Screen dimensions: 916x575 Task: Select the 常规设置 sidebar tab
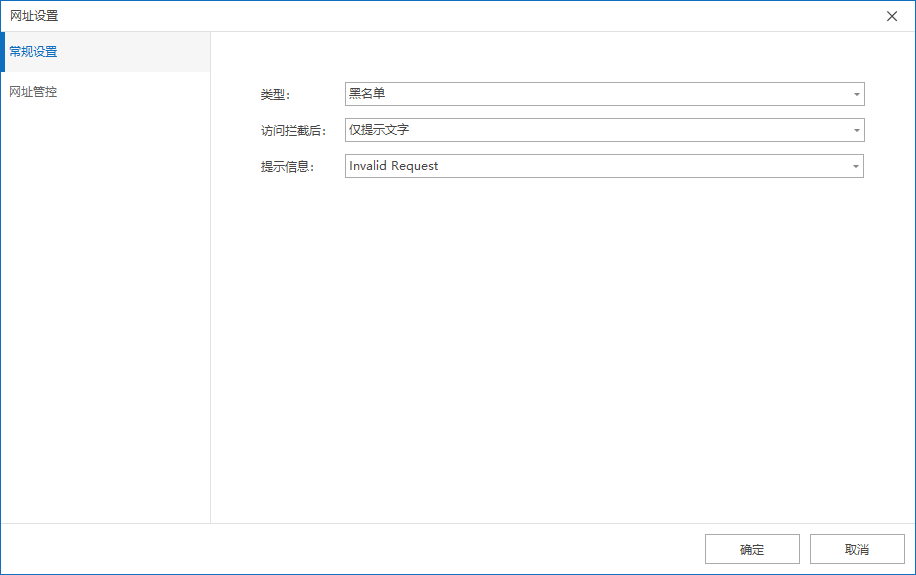click(106, 52)
